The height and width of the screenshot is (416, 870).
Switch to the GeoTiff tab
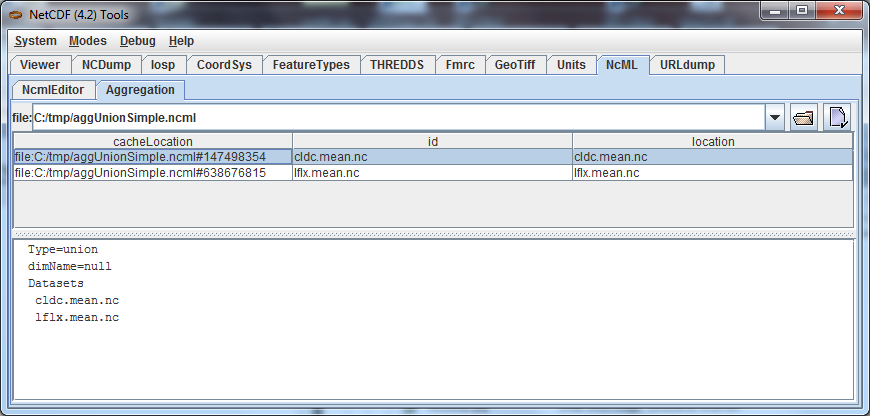tap(516, 65)
